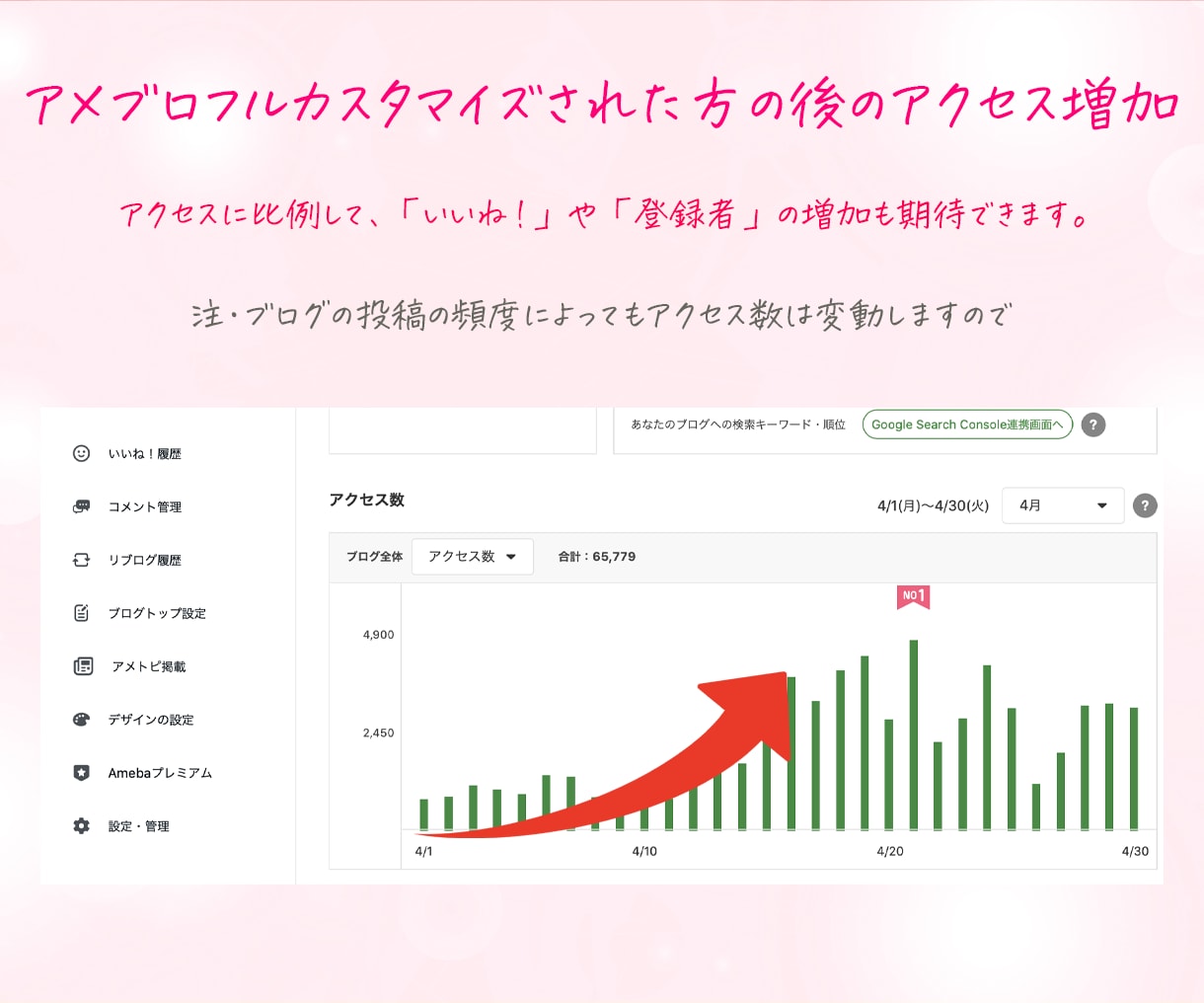Click the コメント管理 speech bubble icon
Viewport: 1204px width, 1003px height.
tap(82, 506)
